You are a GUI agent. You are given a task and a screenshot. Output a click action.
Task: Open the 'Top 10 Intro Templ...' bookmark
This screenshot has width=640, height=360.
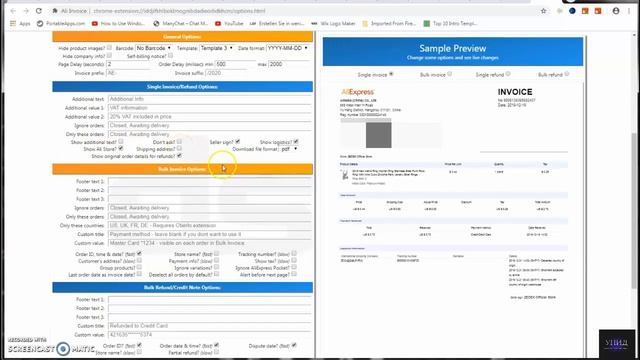point(450,24)
